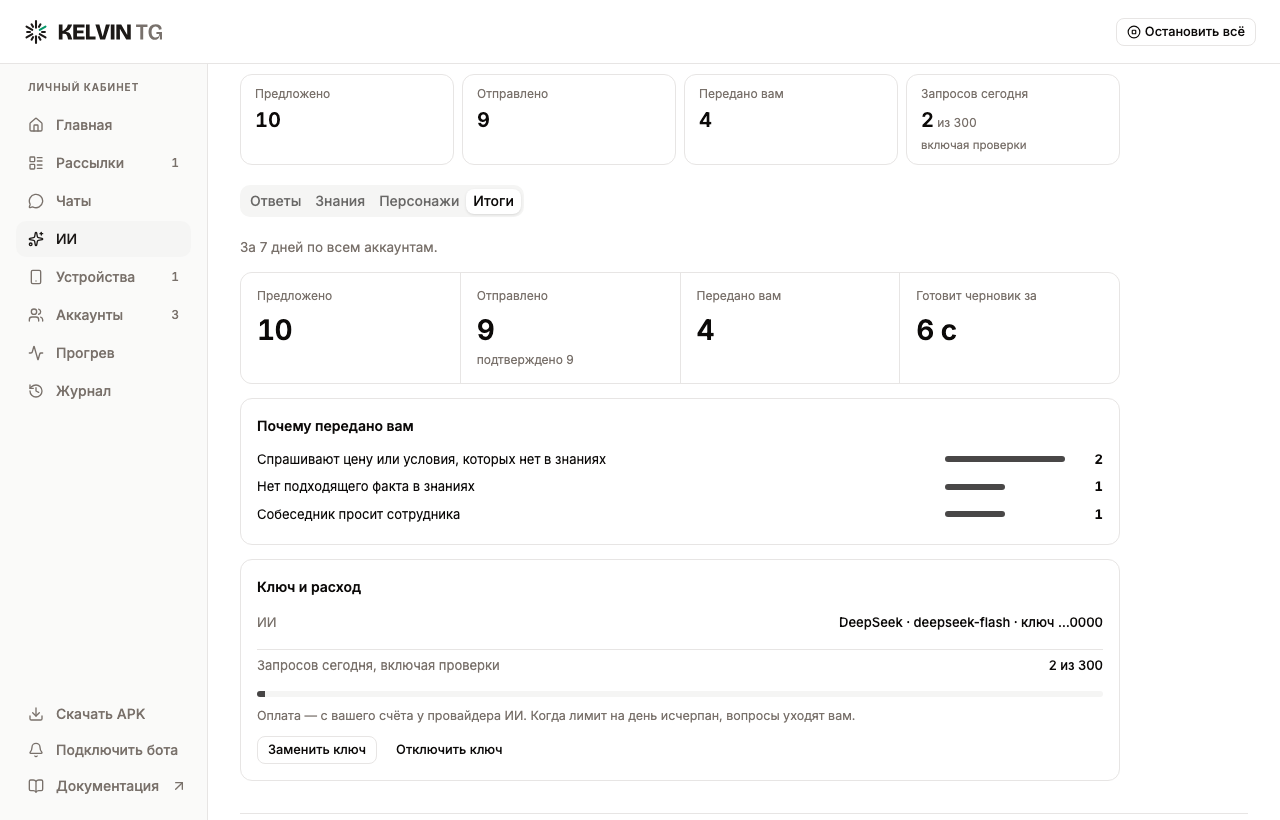Click the DeepSeek · deepseek-flash key value

[971, 622]
